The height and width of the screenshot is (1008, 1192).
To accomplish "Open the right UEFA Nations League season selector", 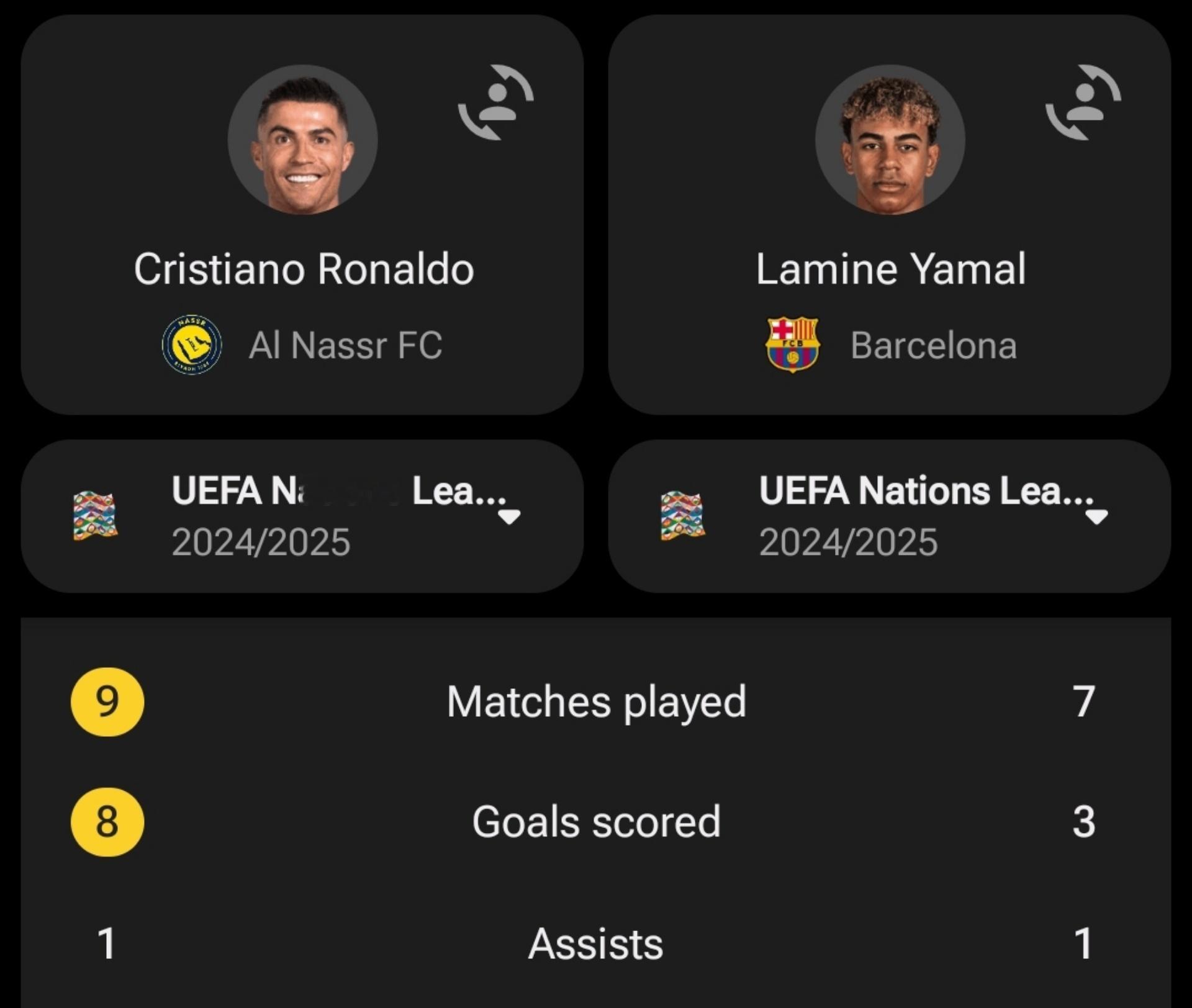I will pos(890,516).
